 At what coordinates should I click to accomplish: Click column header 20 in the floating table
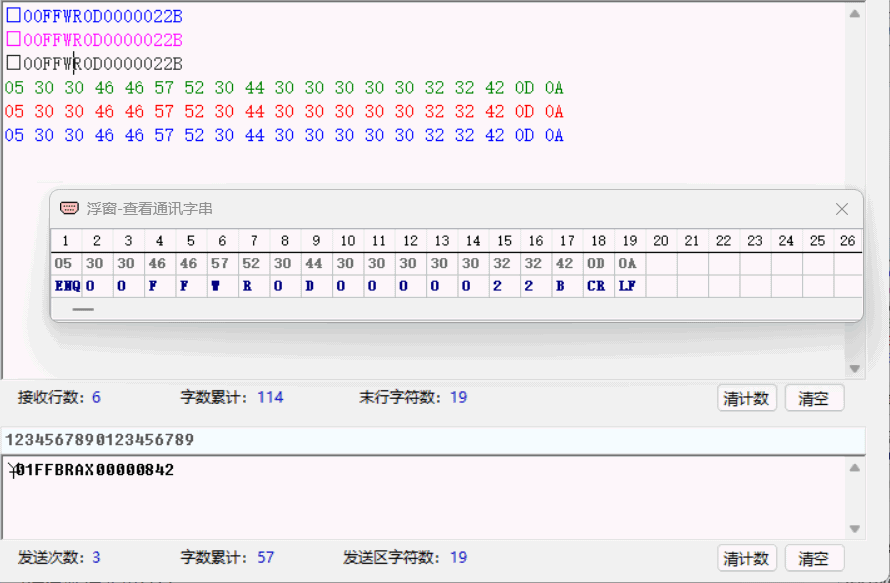point(661,241)
